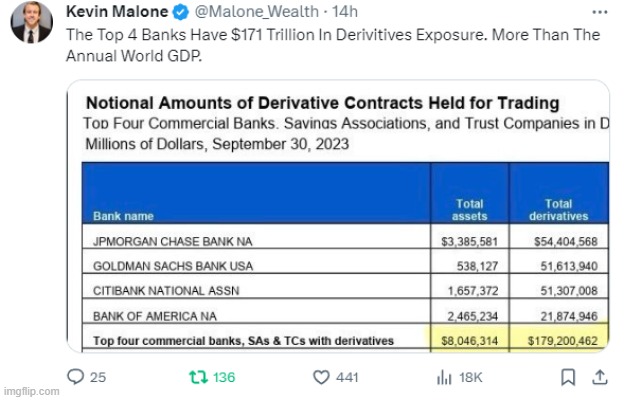Screen dimensions: 624x400
Task: Open the three-dot more options menu
Action: coord(599,14)
